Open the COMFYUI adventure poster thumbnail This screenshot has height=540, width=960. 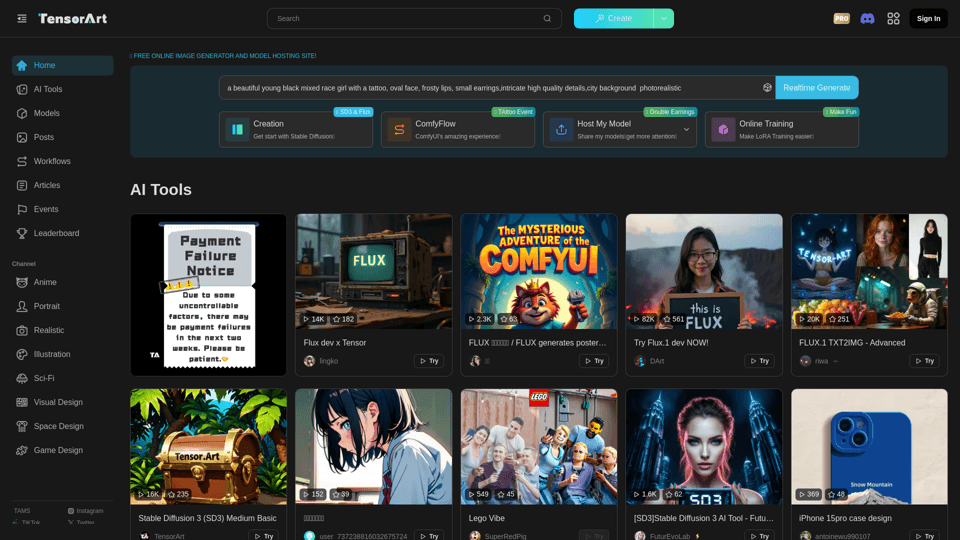pyautogui.click(x=539, y=271)
